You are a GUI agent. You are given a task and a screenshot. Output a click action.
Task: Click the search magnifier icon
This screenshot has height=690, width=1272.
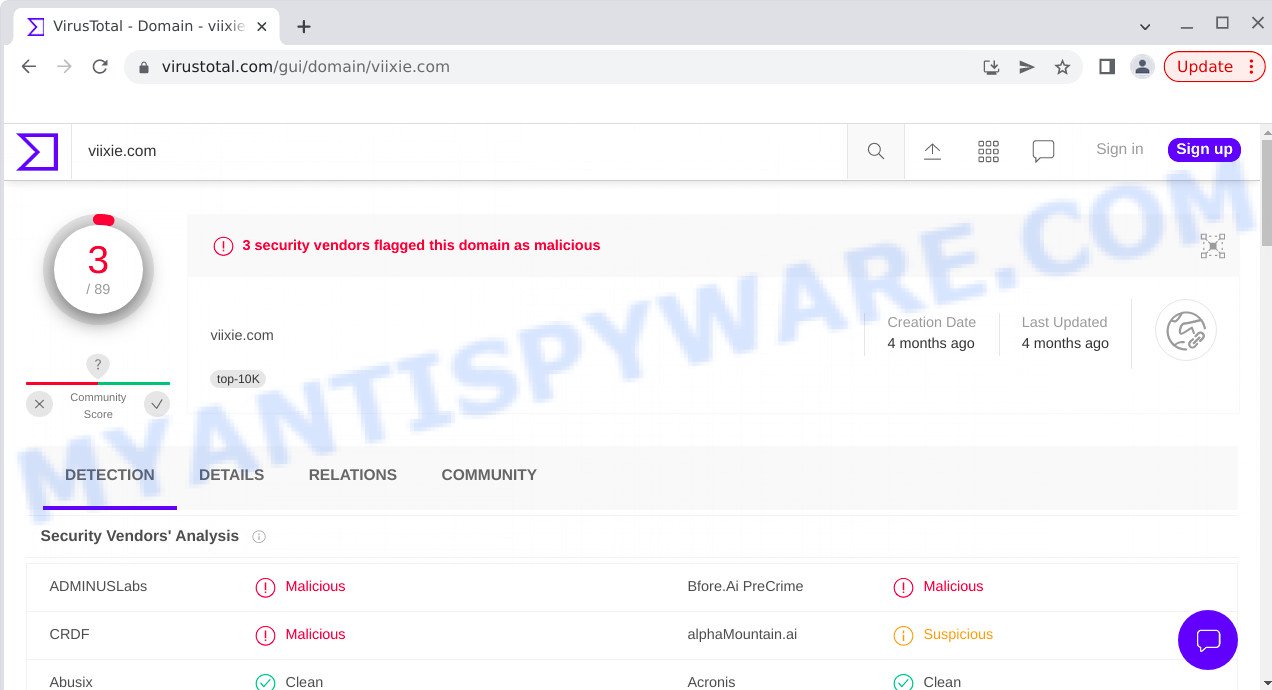pos(876,151)
